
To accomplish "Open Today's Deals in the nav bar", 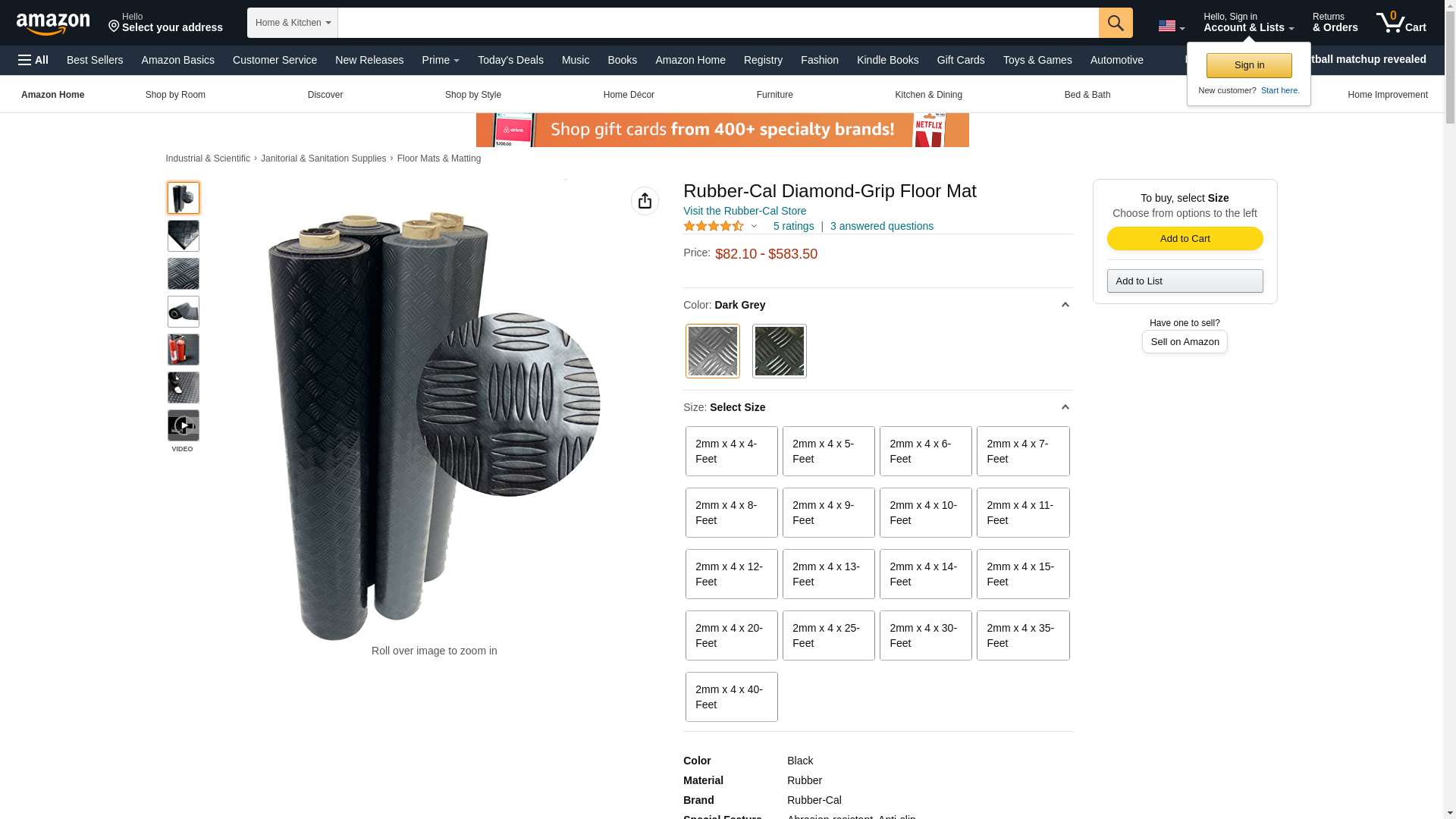I will 510,60.
